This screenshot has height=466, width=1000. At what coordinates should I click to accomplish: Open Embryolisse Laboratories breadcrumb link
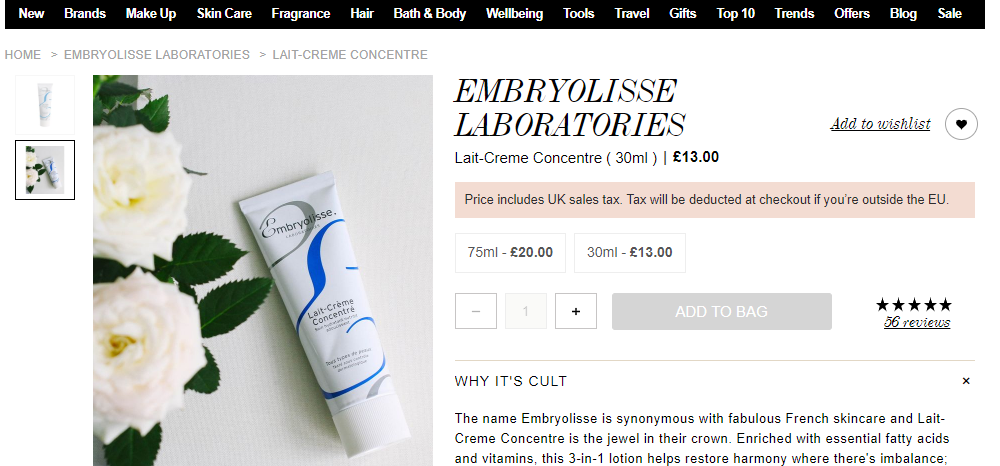(x=157, y=55)
